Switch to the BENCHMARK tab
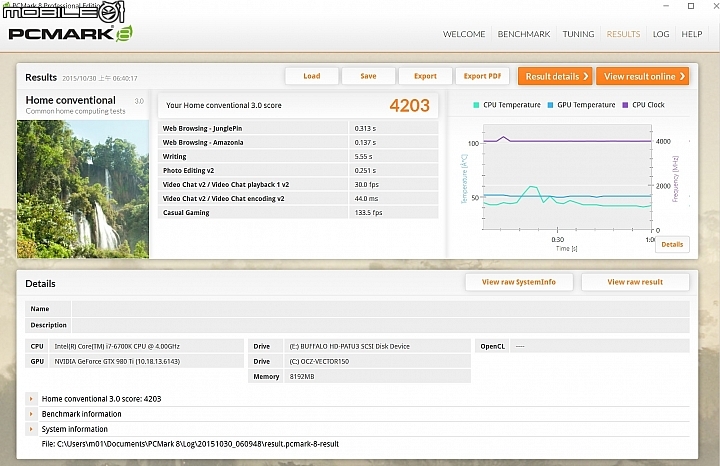Viewport: 720px width, 466px height. 523,34
